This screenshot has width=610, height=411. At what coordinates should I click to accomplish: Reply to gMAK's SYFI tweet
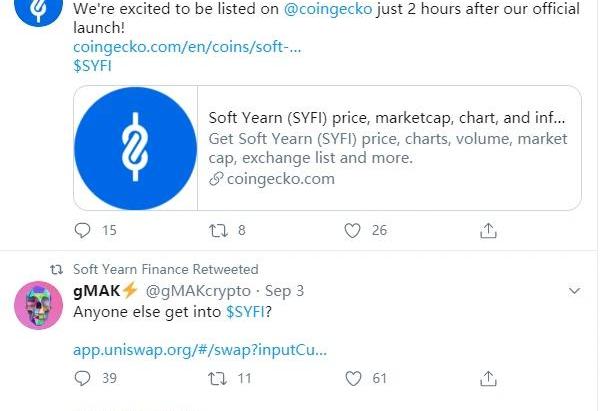click(x=83, y=379)
